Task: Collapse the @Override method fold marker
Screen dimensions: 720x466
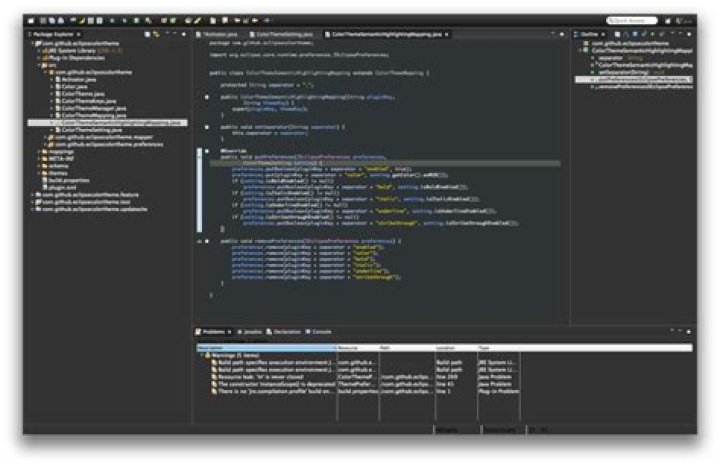Action: 207,151
